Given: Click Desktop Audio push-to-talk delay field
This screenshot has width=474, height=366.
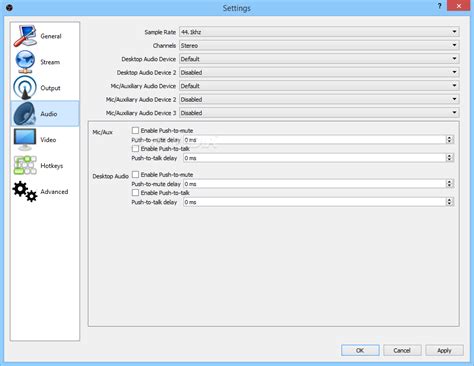Looking at the screenshot, I should point(314,202).
